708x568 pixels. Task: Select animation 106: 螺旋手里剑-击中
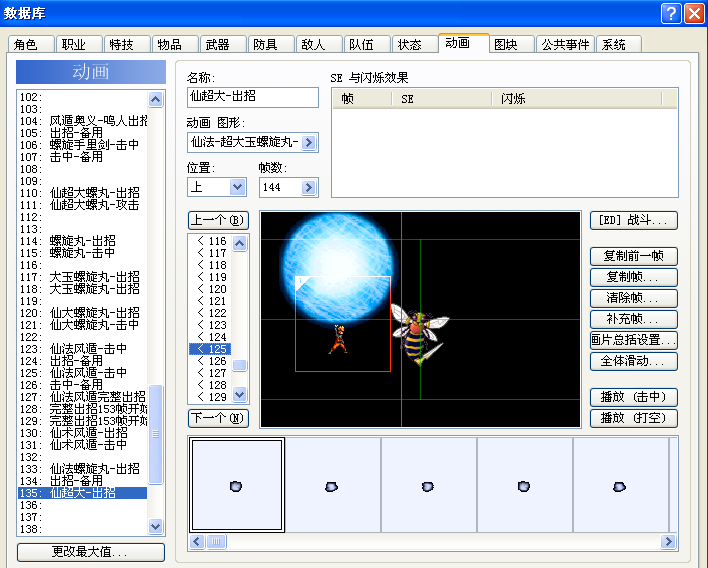83,145
